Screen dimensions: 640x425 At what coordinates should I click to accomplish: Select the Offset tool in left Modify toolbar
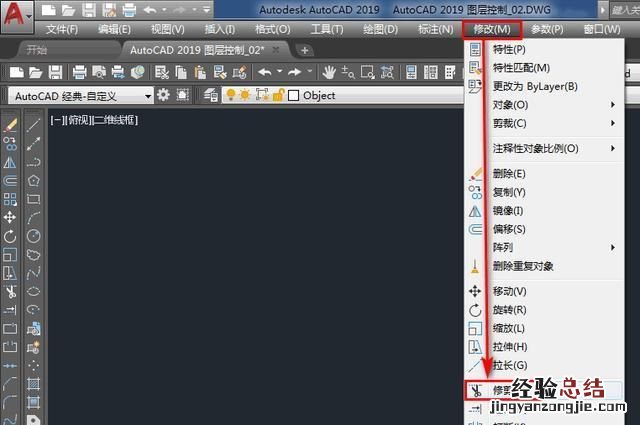(x=10, y=181)
